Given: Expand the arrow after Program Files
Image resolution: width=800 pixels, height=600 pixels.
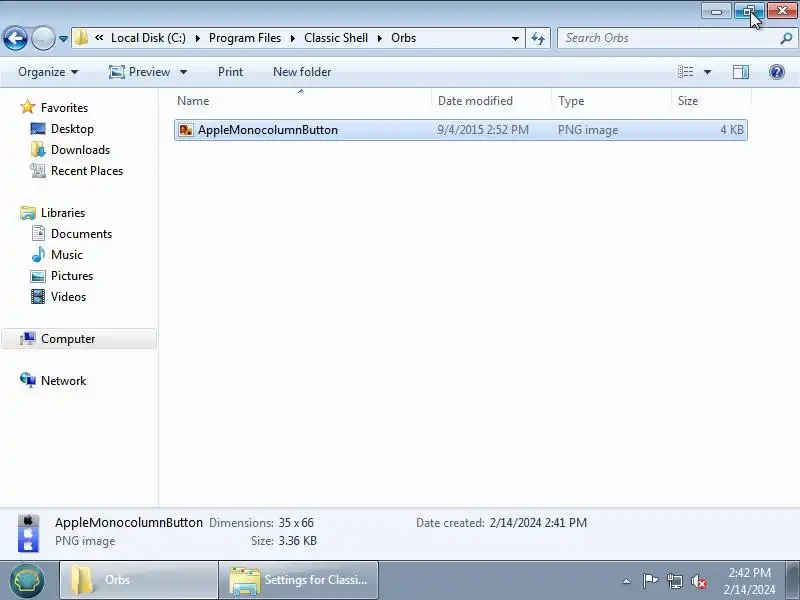Looking at the screenshot, I should click(x=293, y=38).
